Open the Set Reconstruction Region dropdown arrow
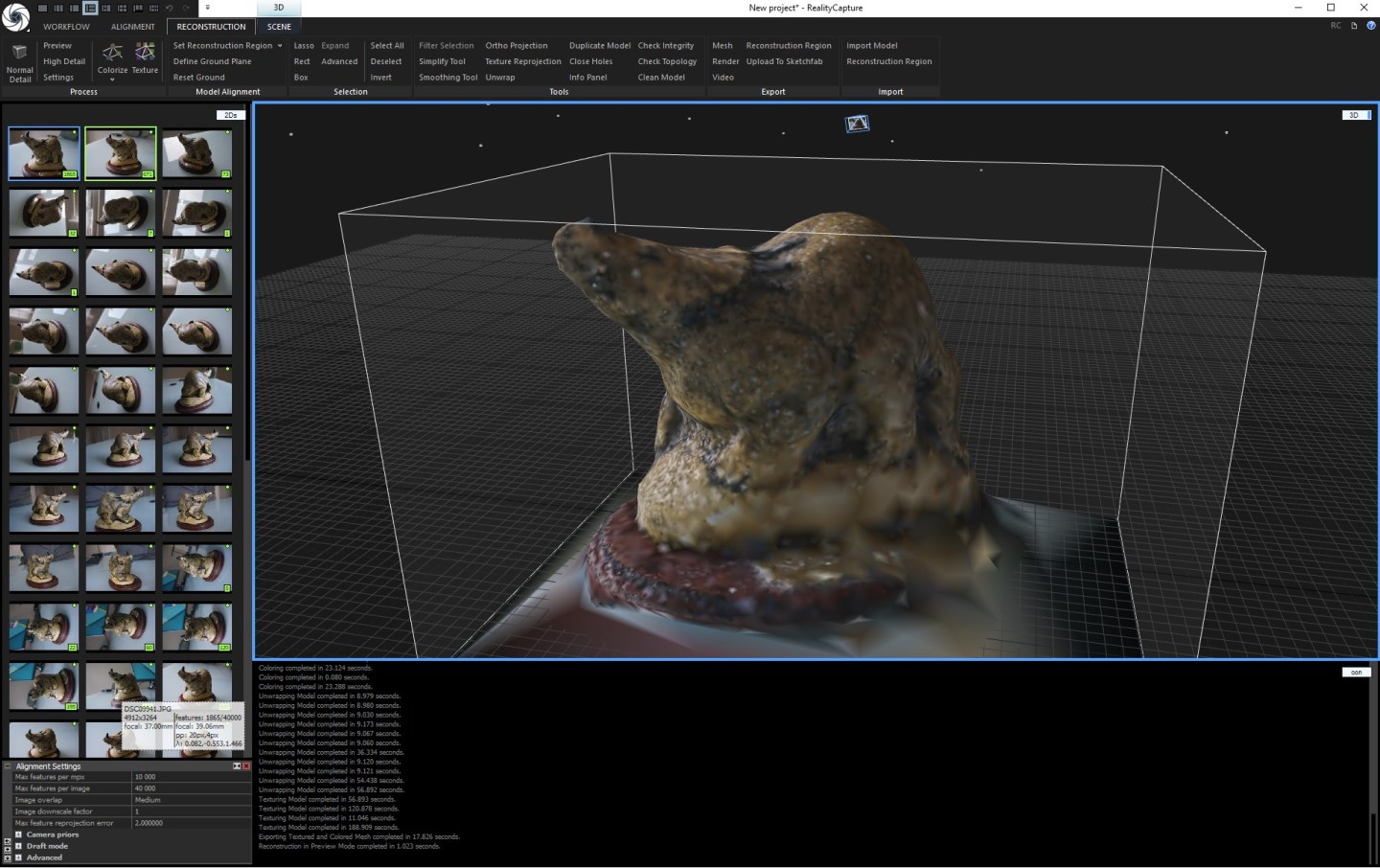1380x868 pixels. (280, 46)
